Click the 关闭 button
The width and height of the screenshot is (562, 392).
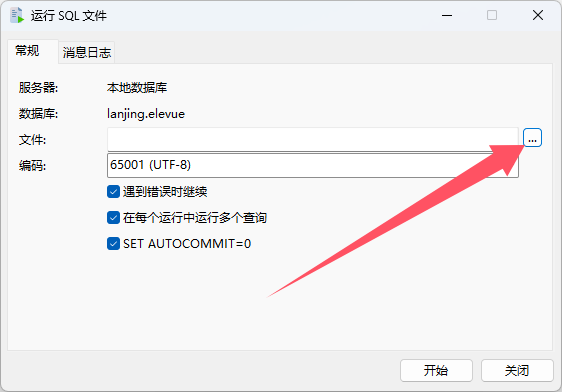click(x=517, y=371)
